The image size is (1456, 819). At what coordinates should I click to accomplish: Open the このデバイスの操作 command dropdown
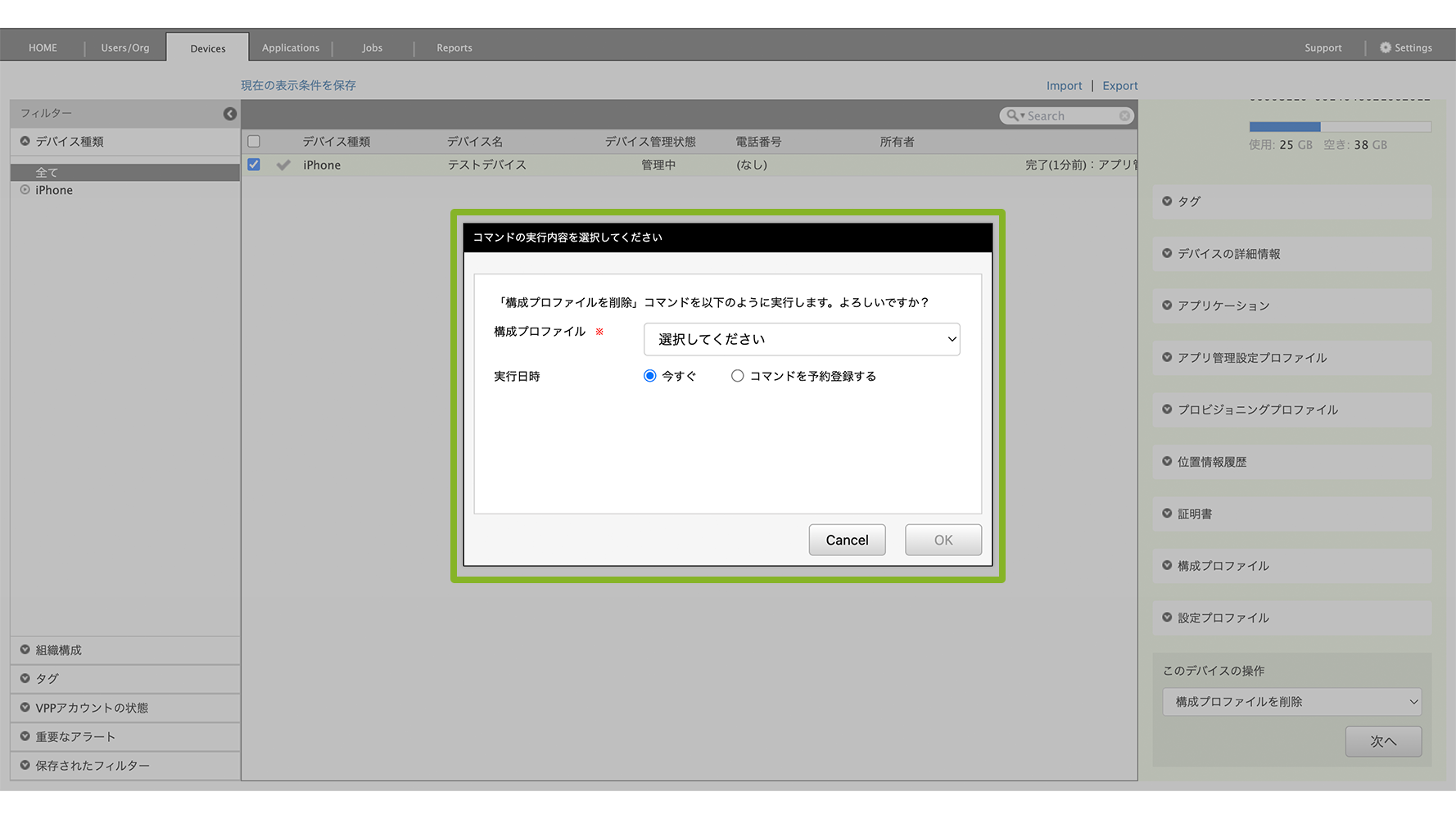click(1291, 702)
